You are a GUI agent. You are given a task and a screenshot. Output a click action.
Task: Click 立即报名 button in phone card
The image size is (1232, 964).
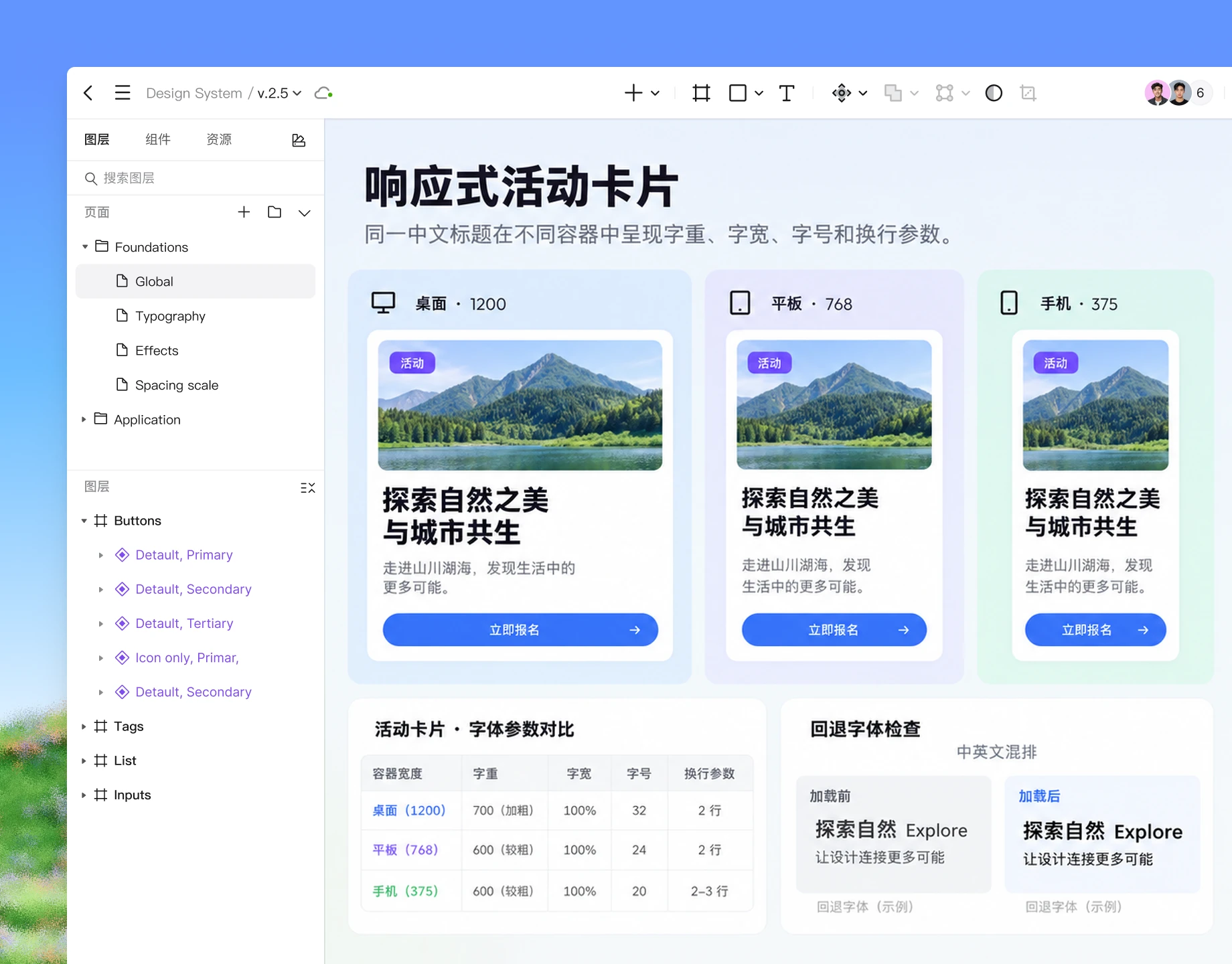pos(1095,630)
